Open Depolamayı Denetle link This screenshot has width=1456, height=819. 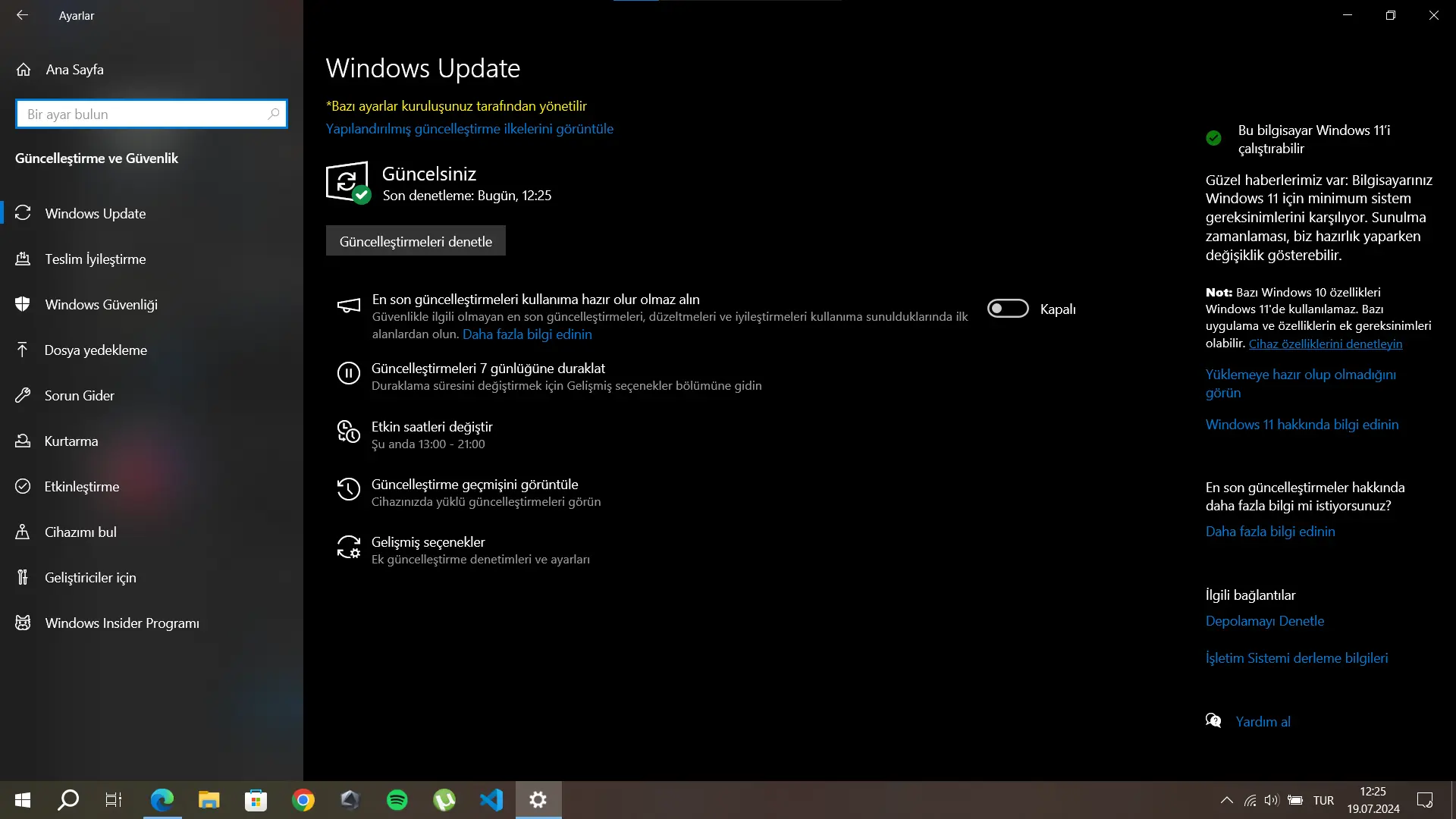pos(1265,621)
